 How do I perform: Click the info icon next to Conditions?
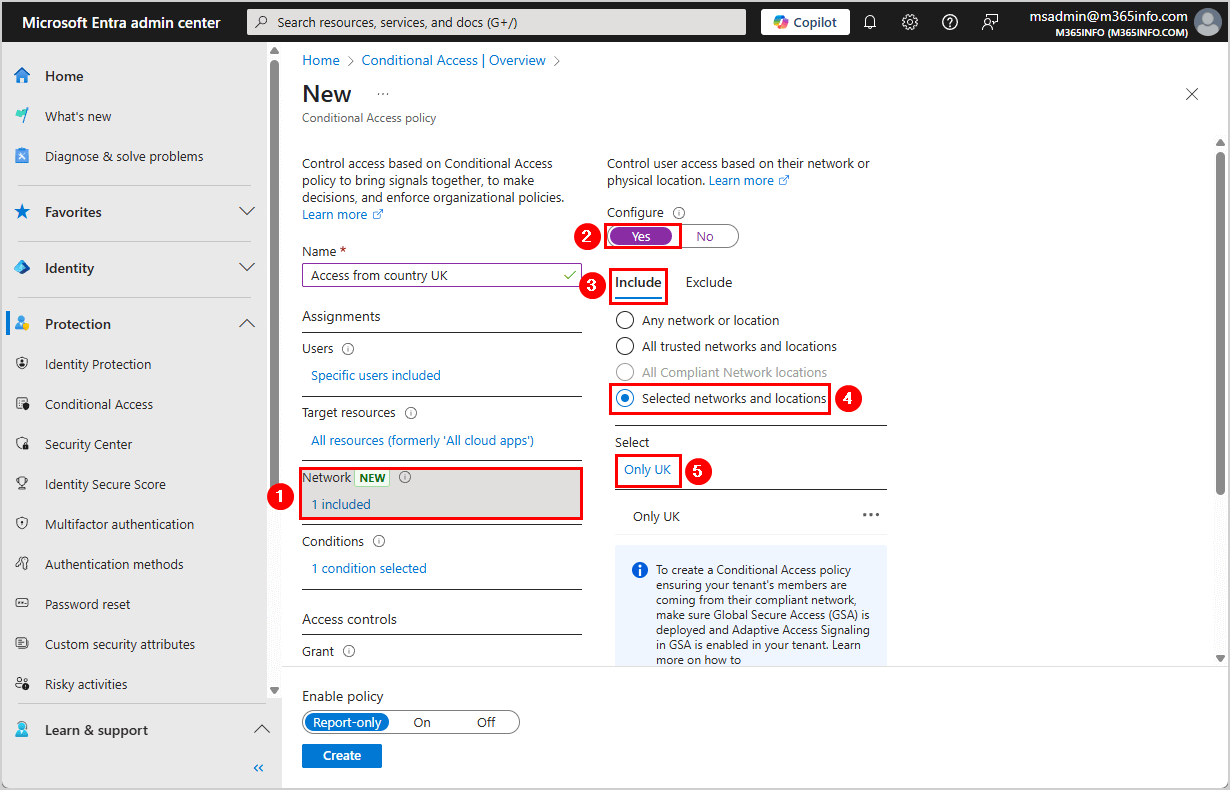379,541
